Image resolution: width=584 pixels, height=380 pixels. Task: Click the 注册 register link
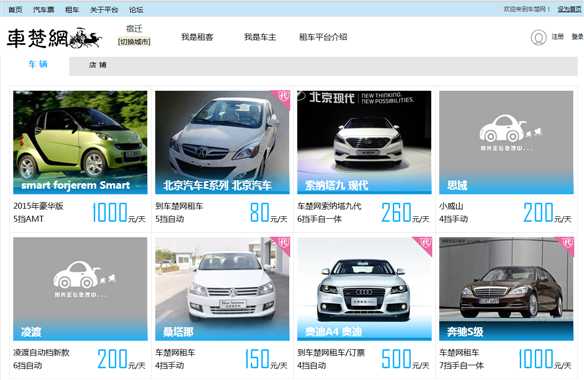point(557,37)
